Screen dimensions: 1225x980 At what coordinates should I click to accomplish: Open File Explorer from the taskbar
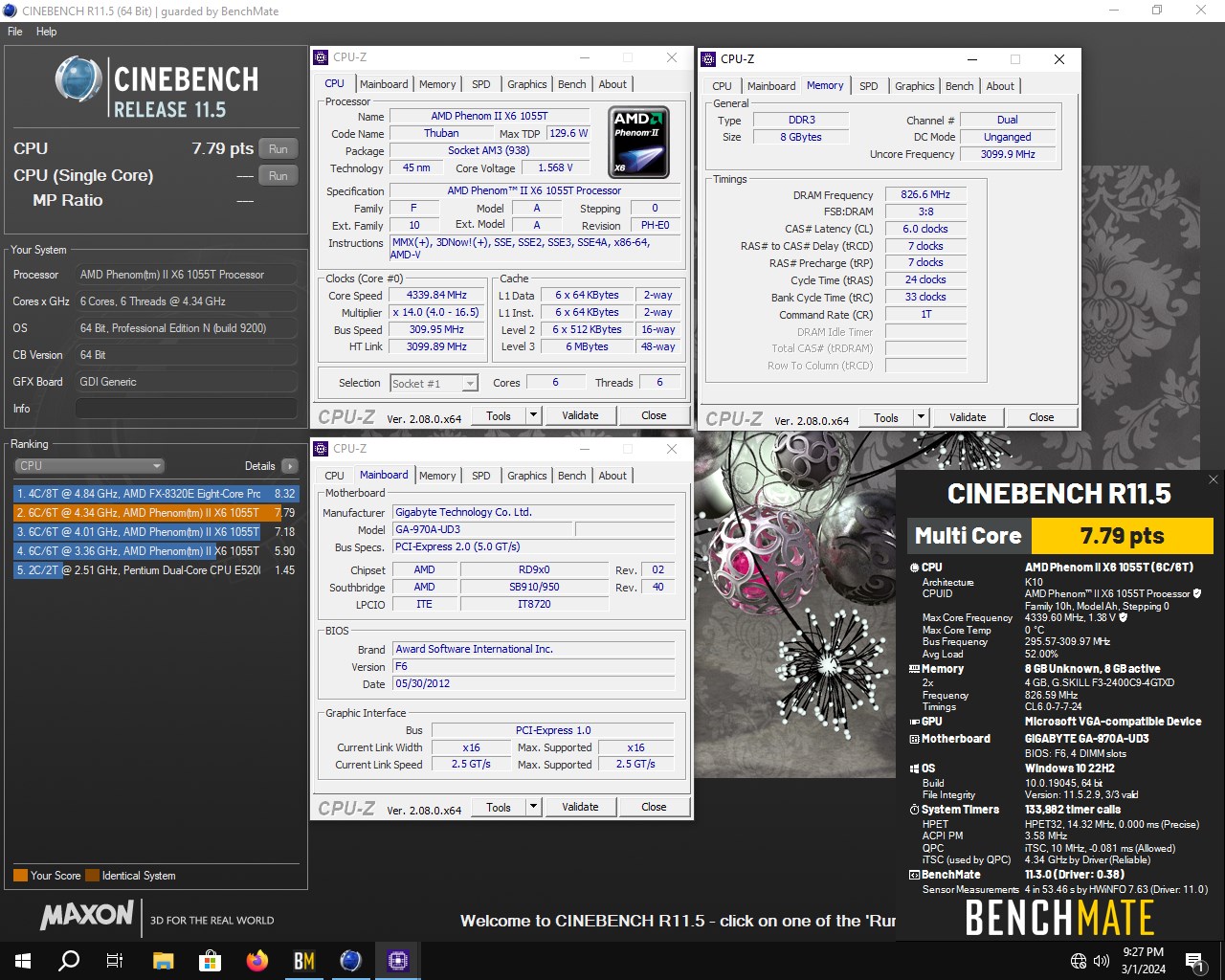coord(163,961)
